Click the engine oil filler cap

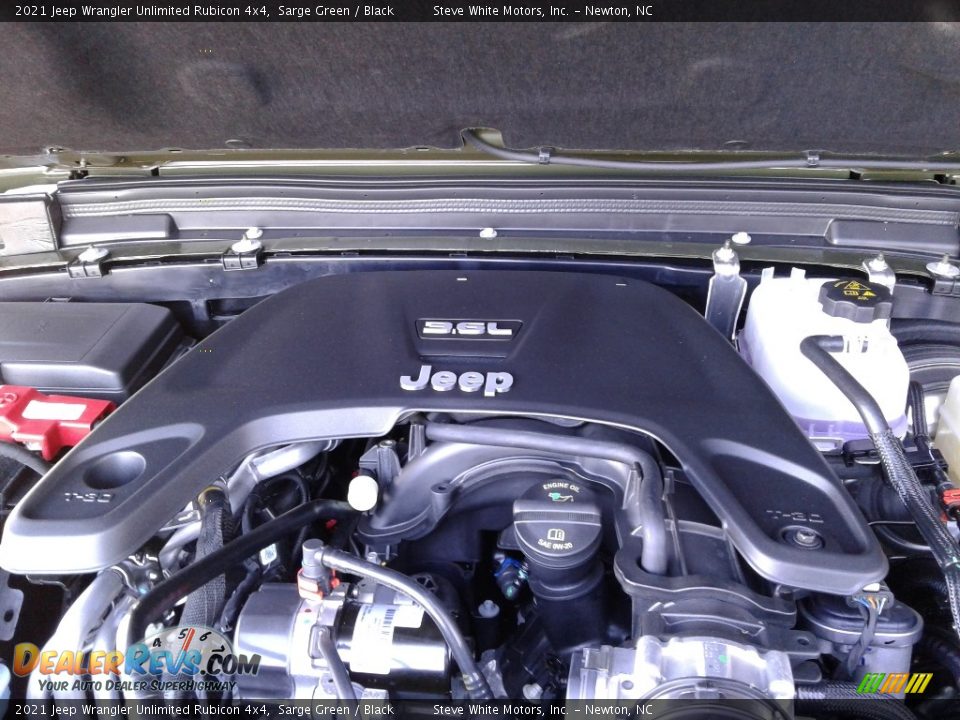pyautogui.click(x=557, y=517)
